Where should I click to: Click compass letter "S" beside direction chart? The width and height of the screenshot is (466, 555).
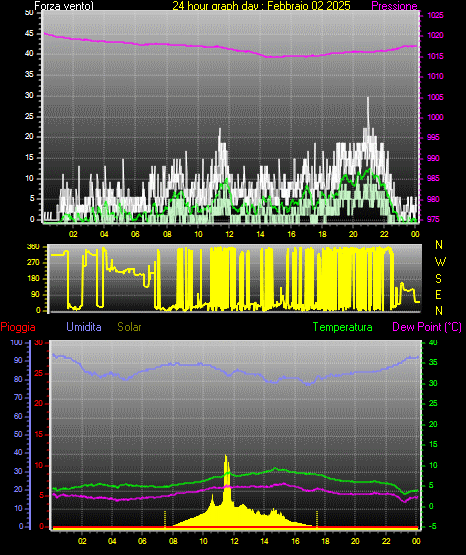438,279
